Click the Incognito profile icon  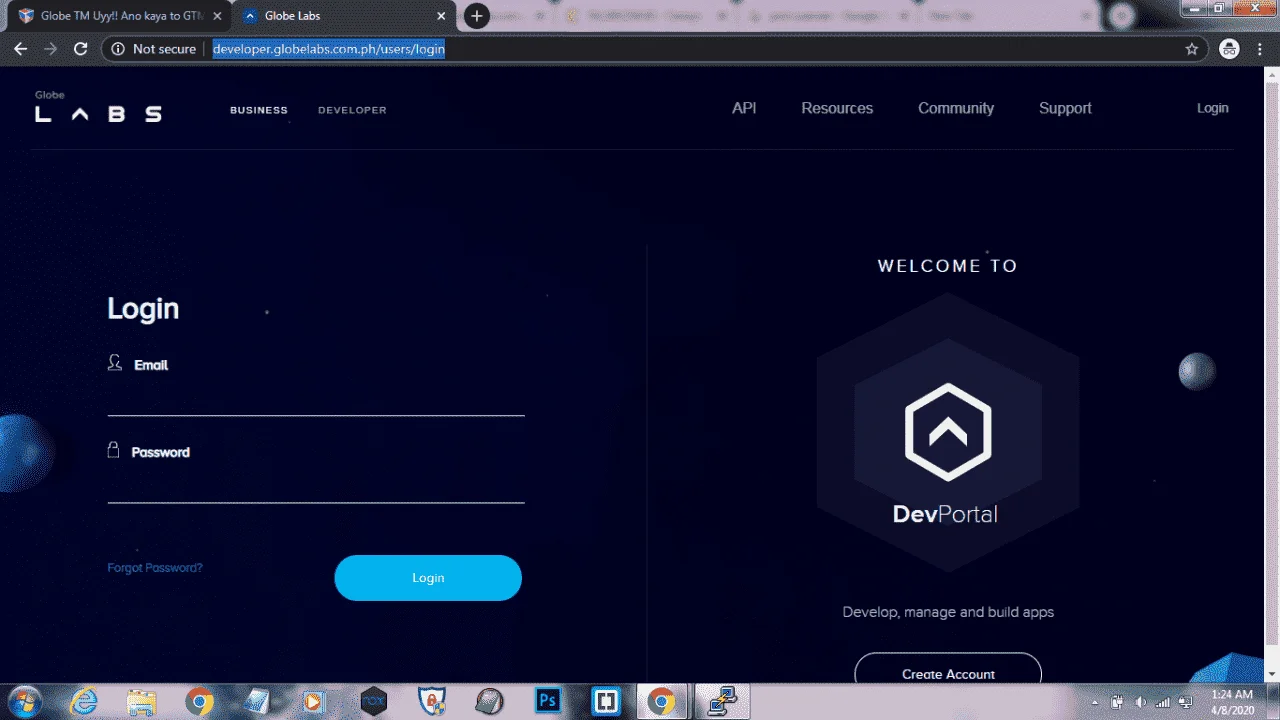coord(1230,49)
